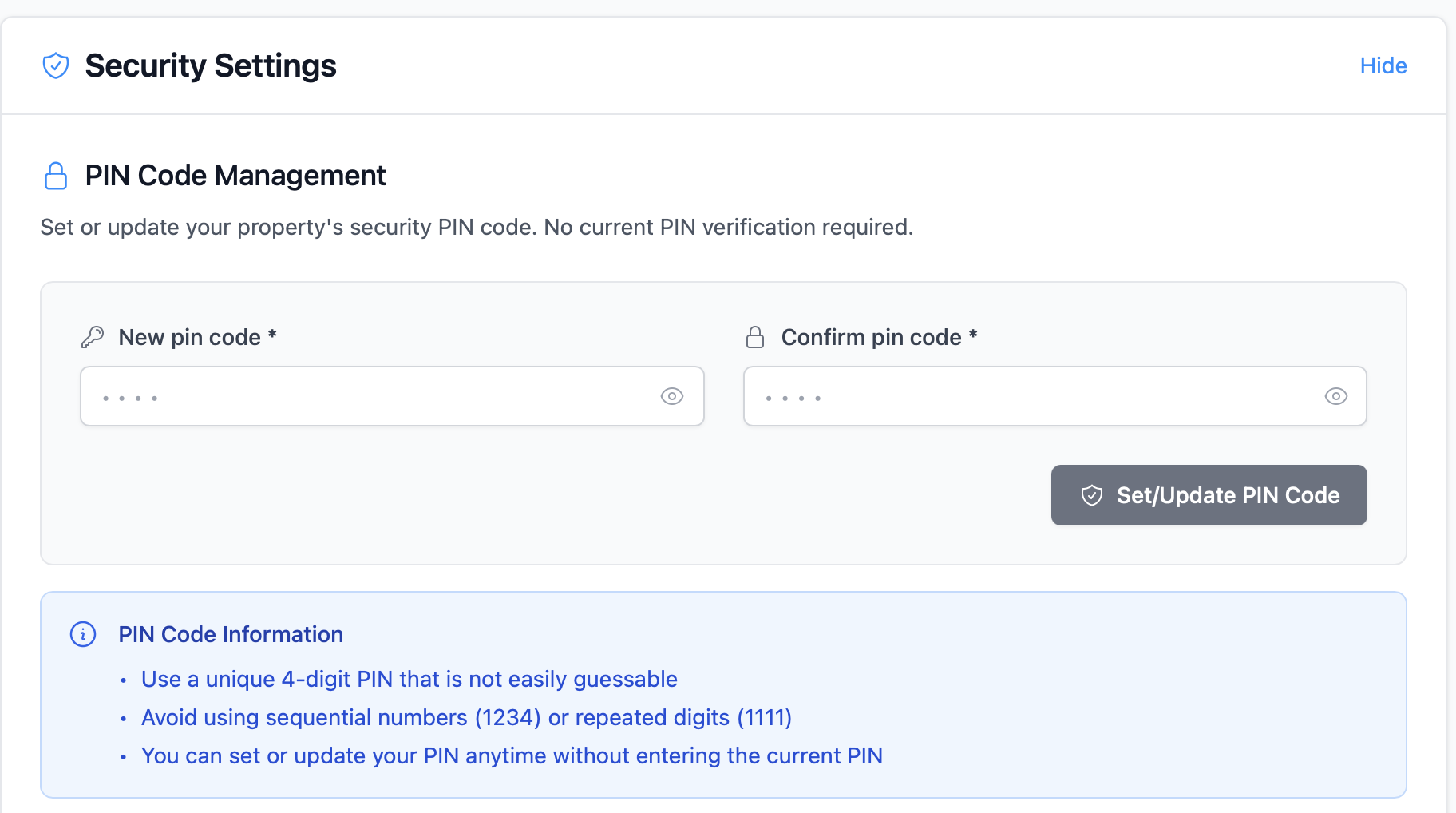This screenshot has height=813, width=1456.
Task: Click the tip about unique 4-digit PIN
Action: (x=409, y=679)
